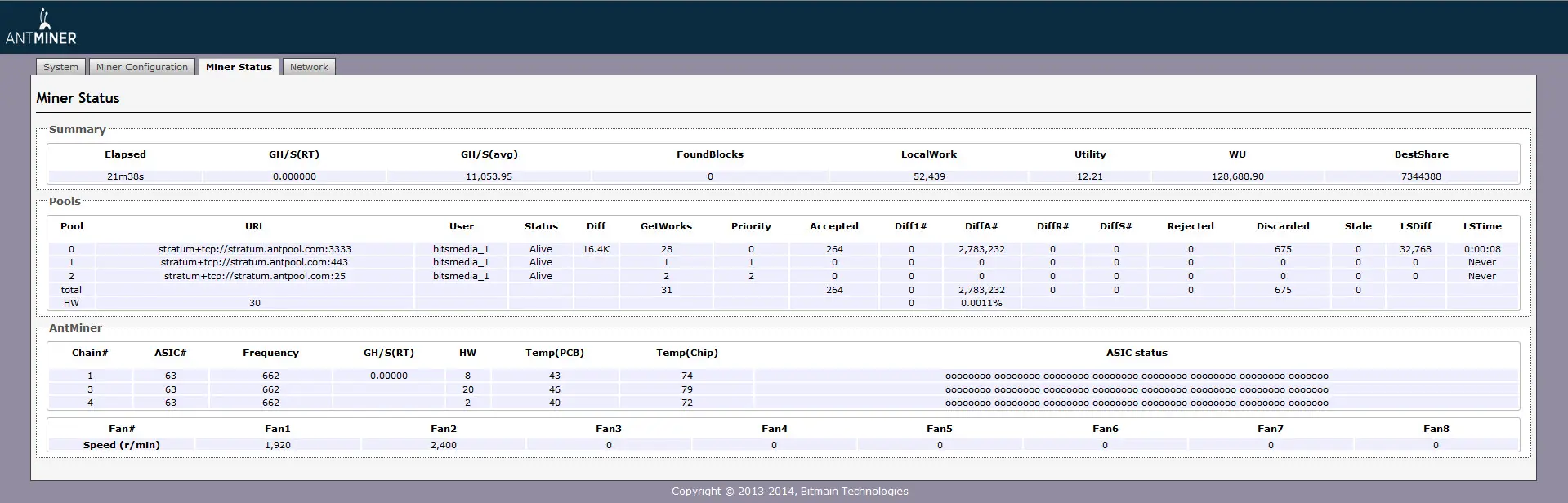Image resolution: width=1568 pixels, height=503 pixels.
Task: Click GH/S(avg) value 11,053.95
Action: 489,176
